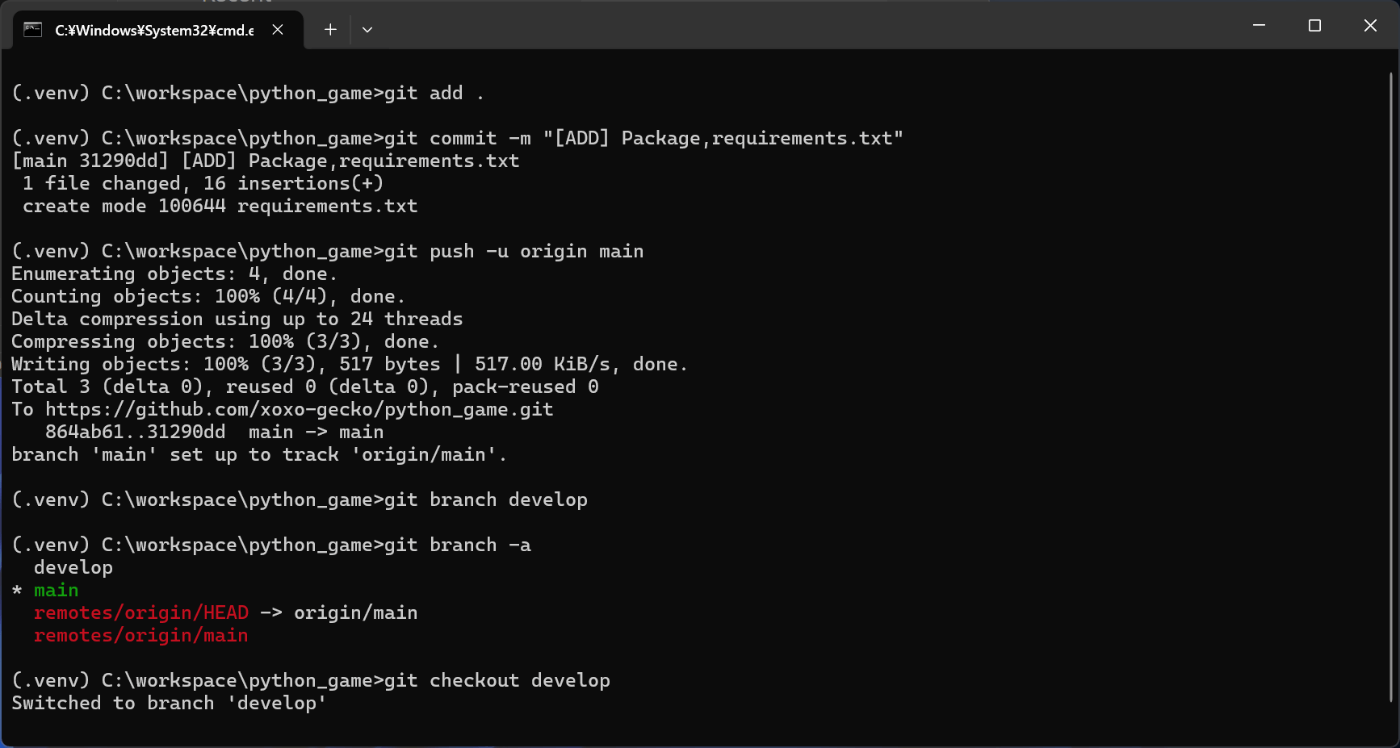Close the terminal window
Image resolution: width=1400 pixels, height=748 pixels.
(x=1370, y=25)
